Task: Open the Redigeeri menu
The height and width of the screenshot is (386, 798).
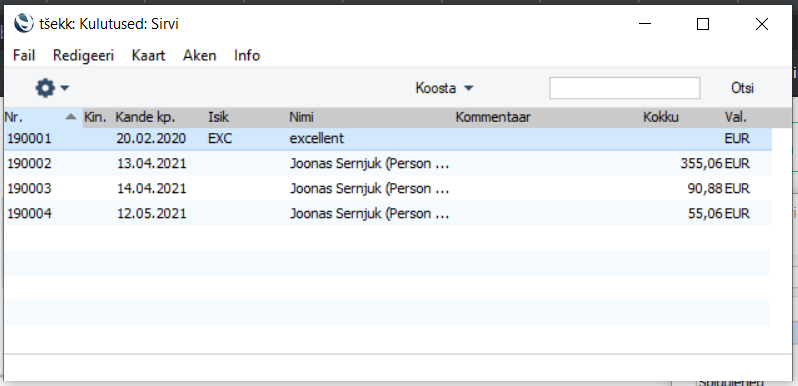Action: pos(83,56)
